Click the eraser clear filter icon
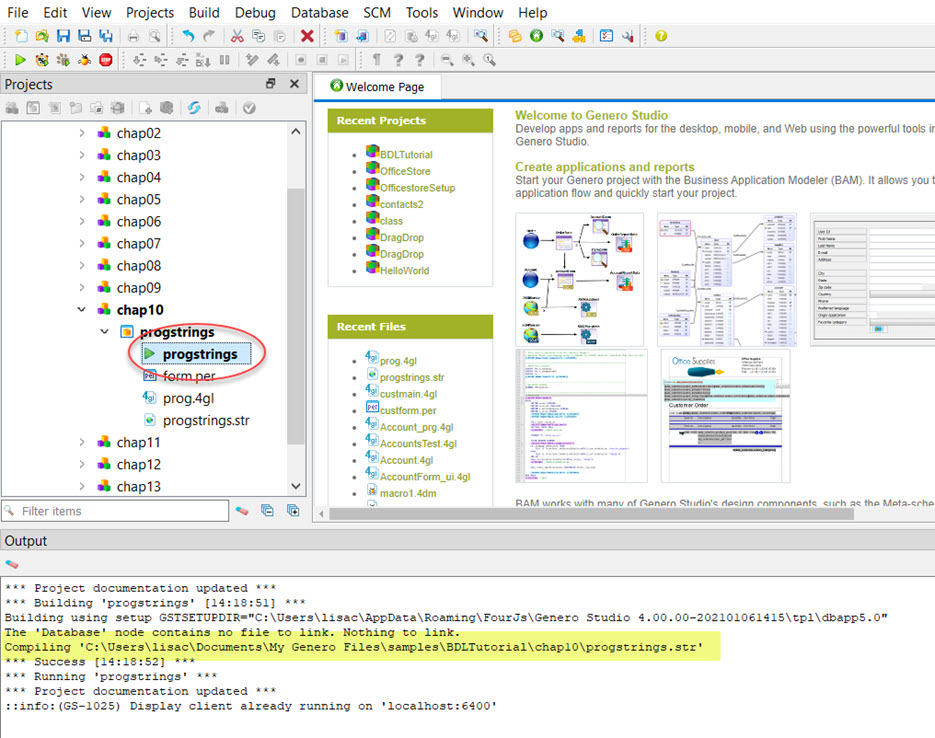Screen dimensions: 935x738 click(x=242, y=511)
